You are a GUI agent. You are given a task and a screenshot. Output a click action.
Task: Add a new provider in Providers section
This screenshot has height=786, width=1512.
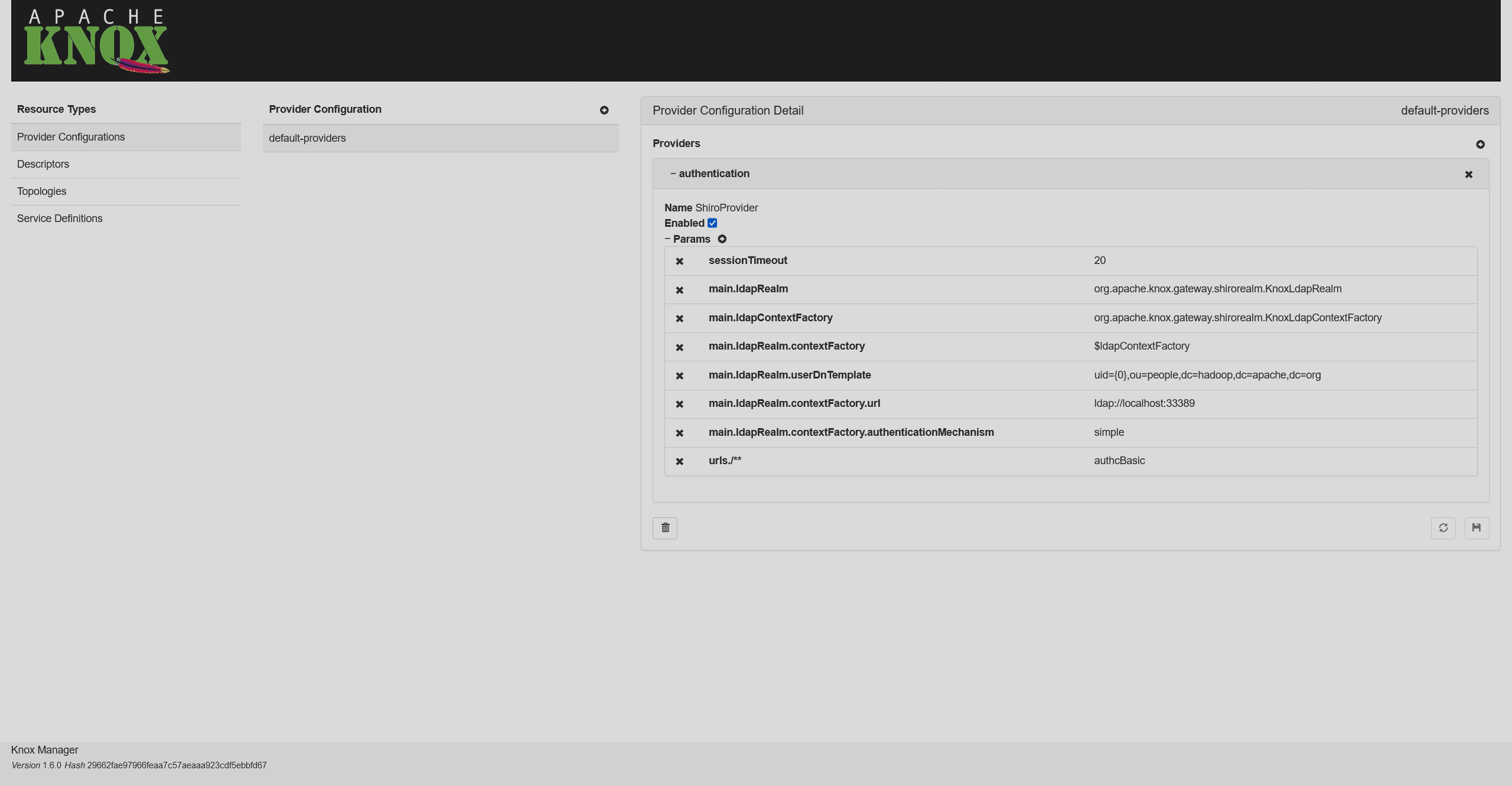pyautogui.click(x=1480, y=145)
